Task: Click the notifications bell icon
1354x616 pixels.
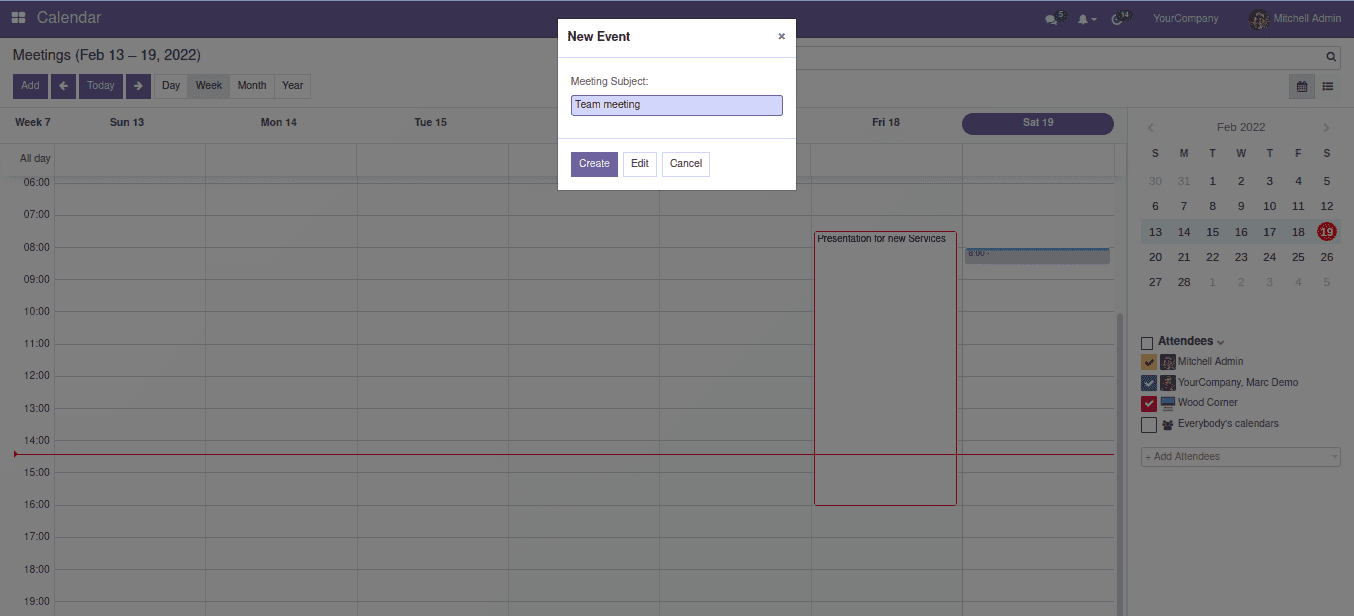Action: [x=1083, y=19]
